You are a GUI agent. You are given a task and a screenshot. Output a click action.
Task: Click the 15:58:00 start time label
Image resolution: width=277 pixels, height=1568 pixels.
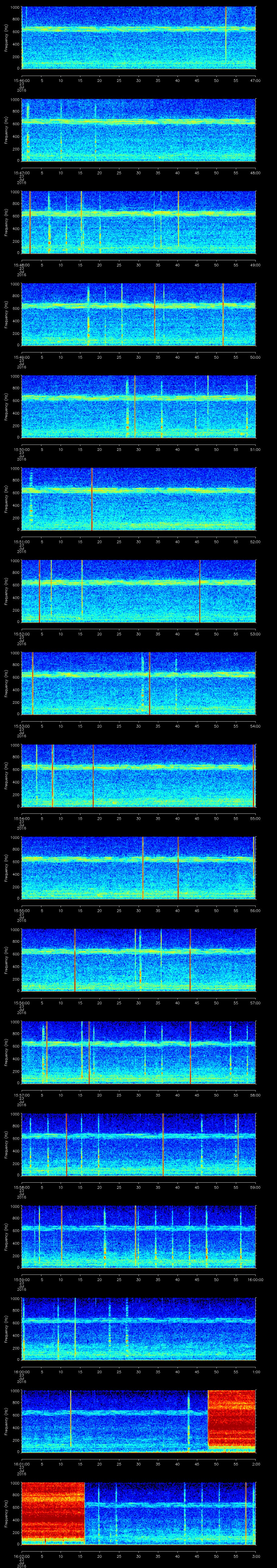coord(22,1187)
